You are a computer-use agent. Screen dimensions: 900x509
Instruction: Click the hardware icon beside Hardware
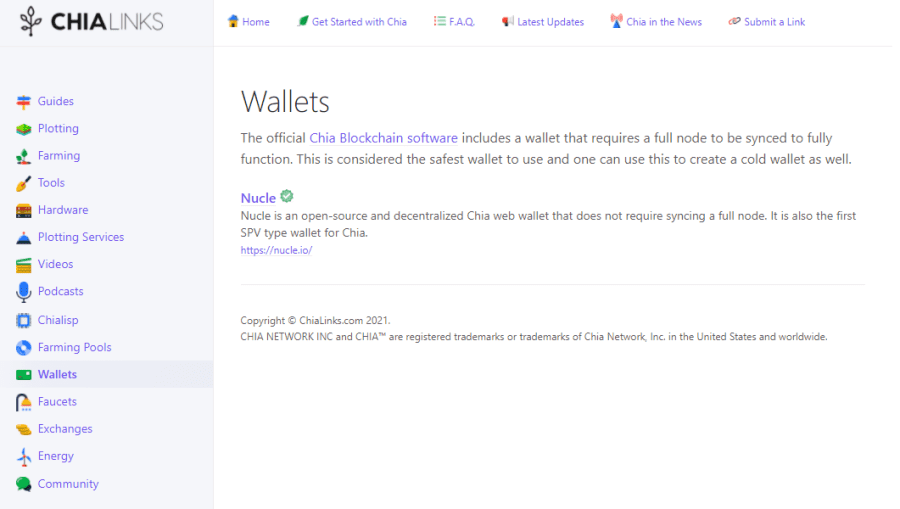pos(24,211)
